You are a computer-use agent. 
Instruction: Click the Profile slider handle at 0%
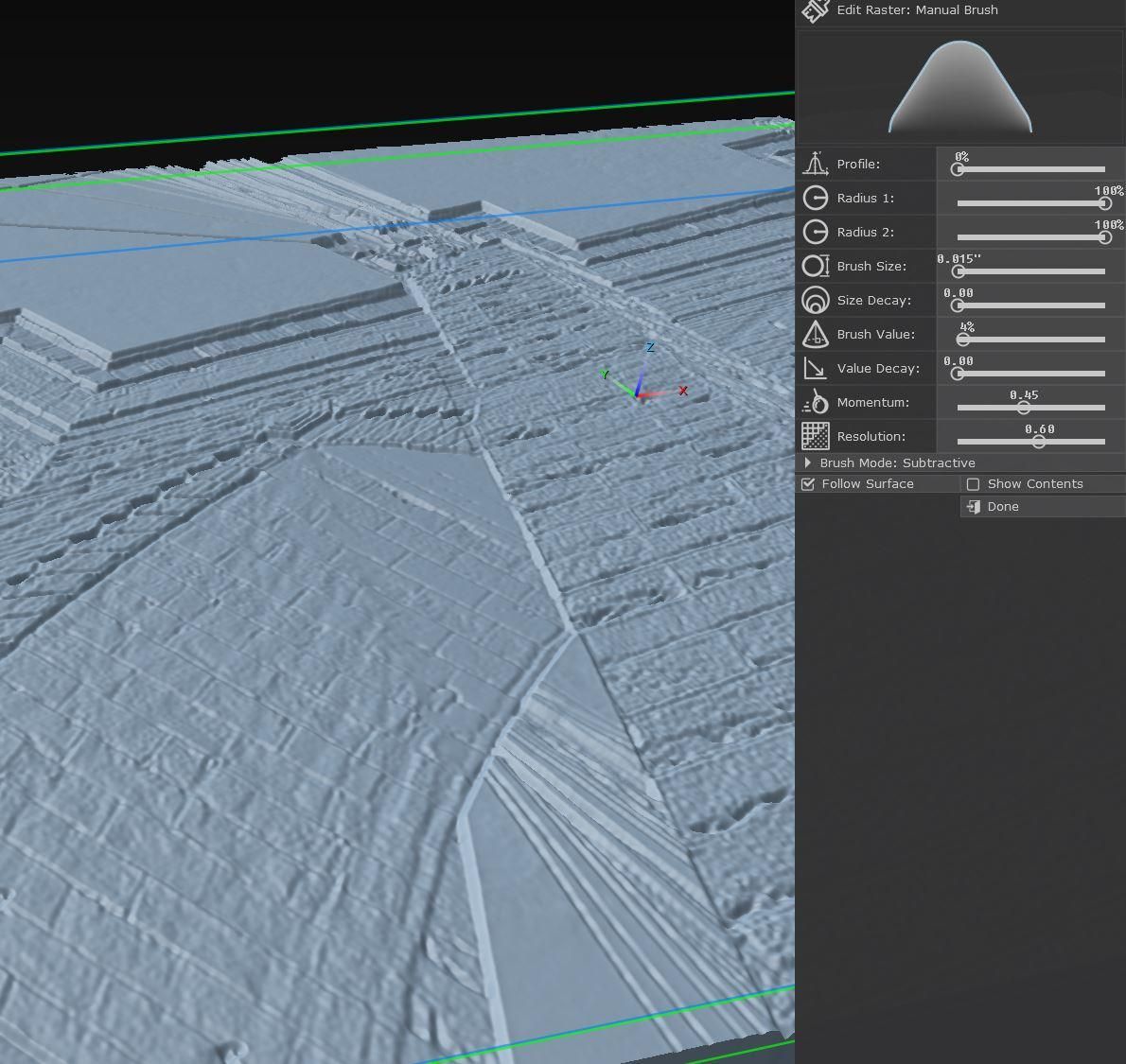(958, 169)
